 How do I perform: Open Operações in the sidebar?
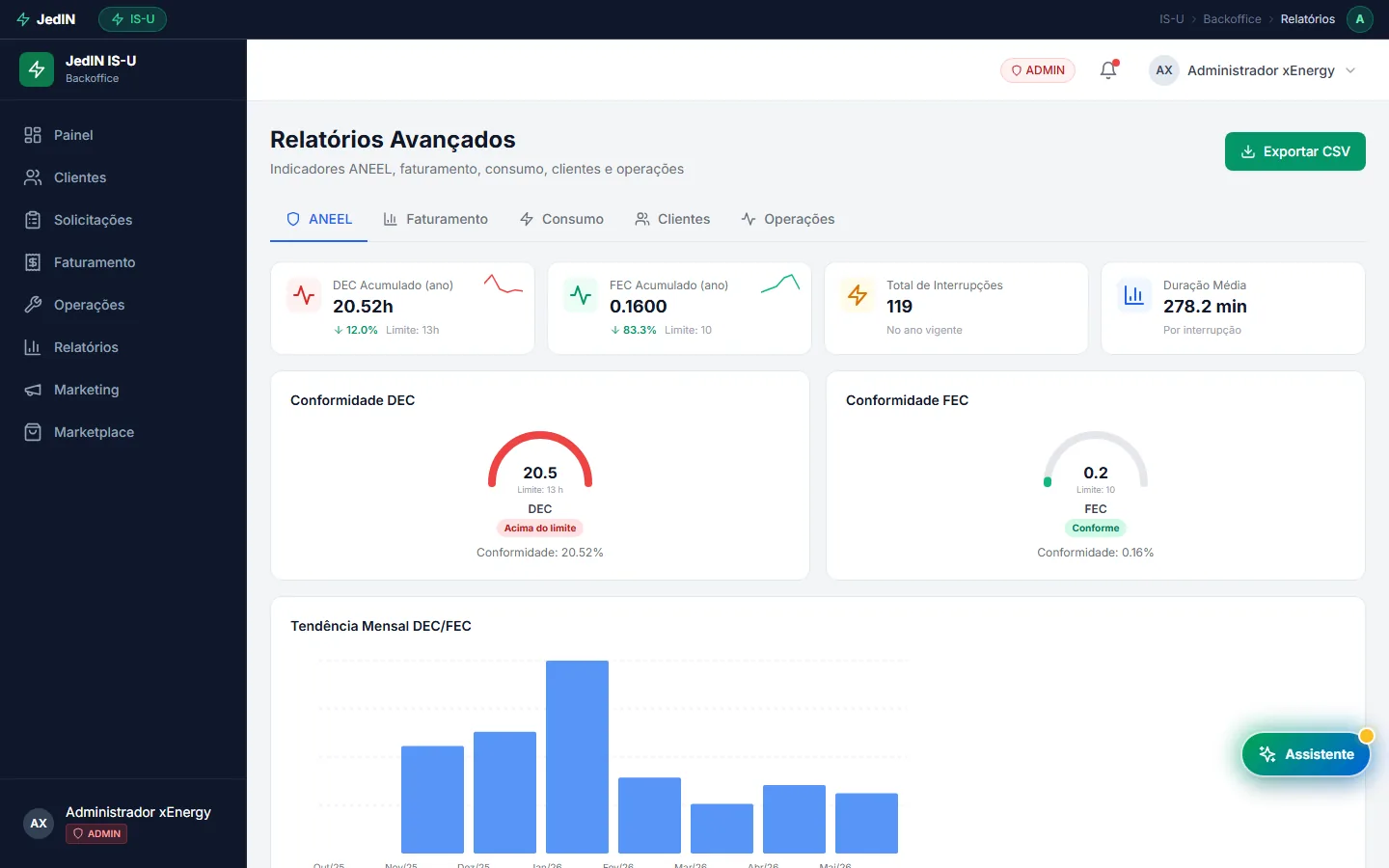(x=123, y=305)
